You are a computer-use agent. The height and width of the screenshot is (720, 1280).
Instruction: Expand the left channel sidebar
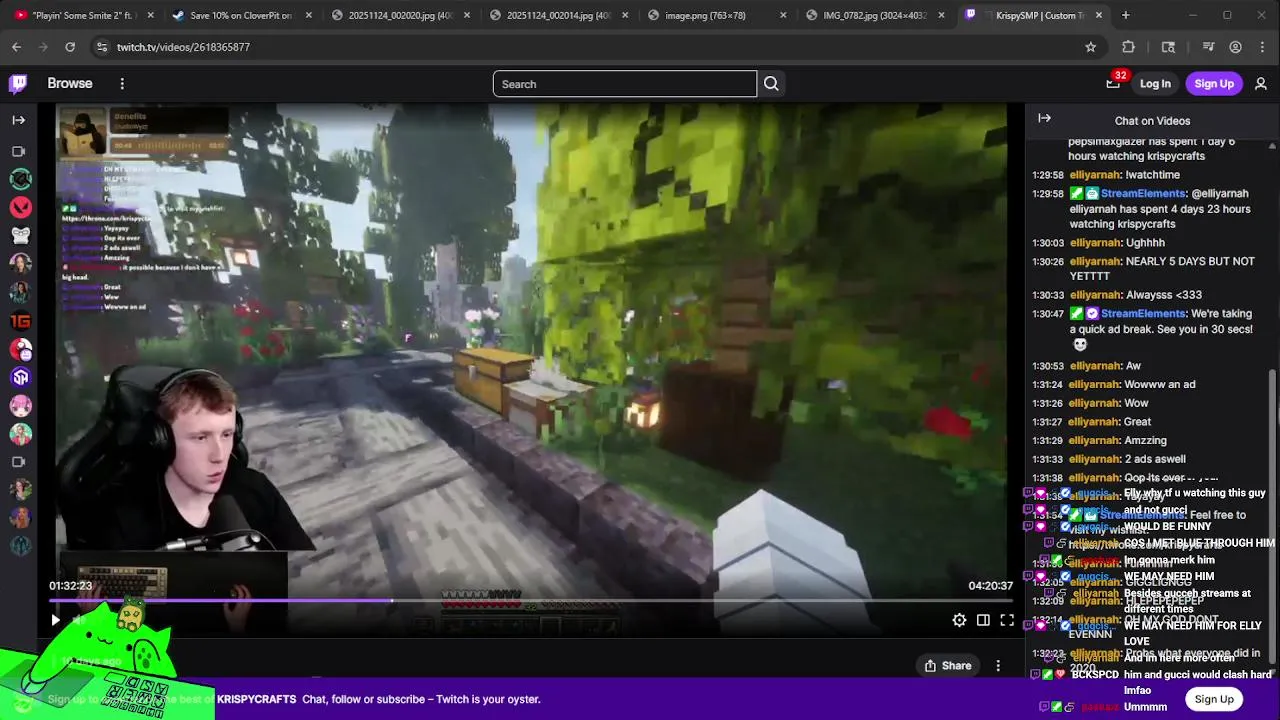tap(19, 120)
